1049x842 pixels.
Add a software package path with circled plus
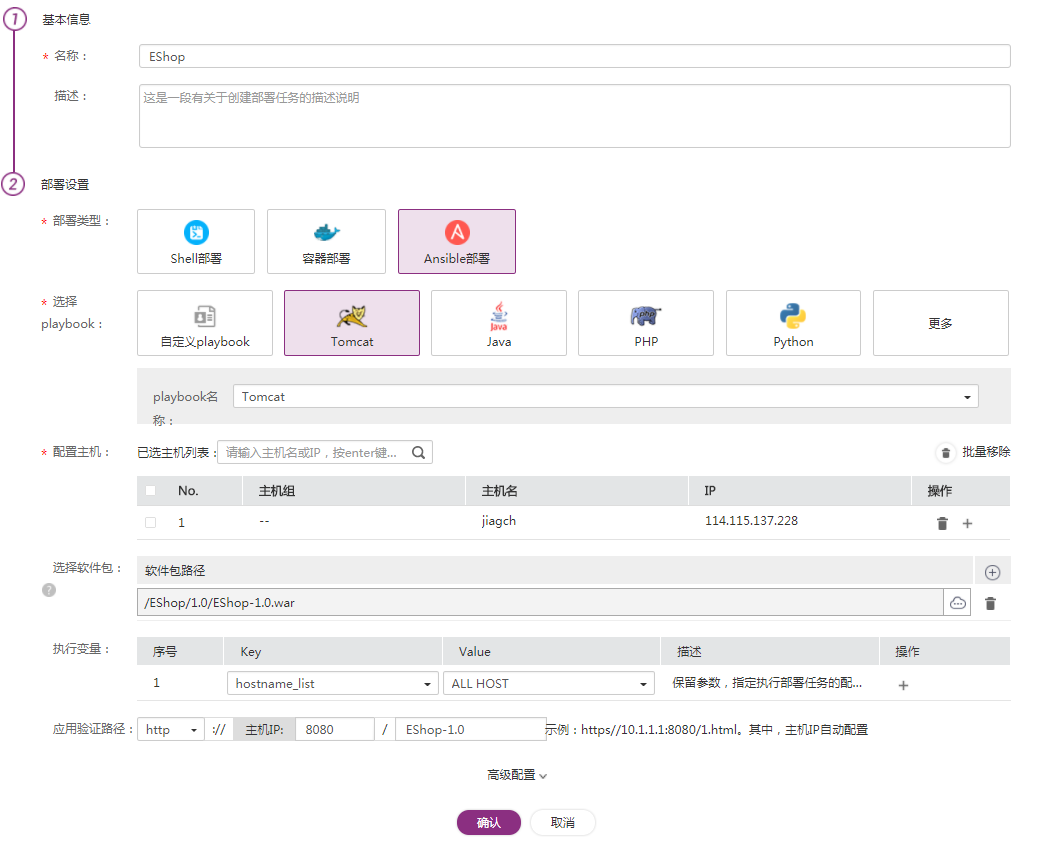992,572
